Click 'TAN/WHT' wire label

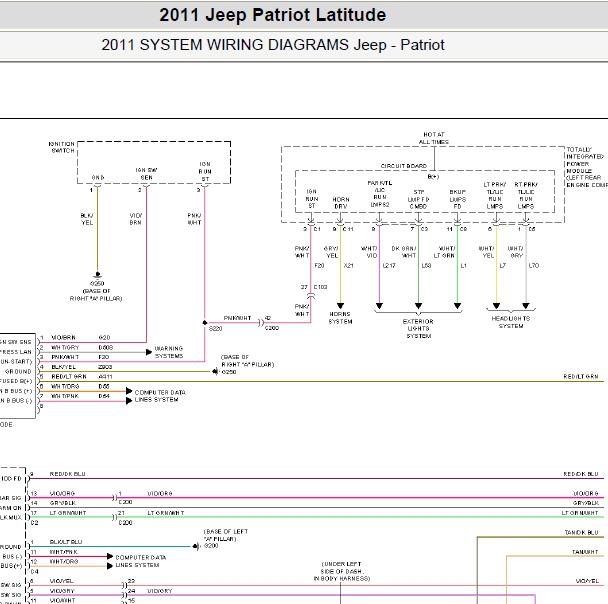click(x=585, y=552)
